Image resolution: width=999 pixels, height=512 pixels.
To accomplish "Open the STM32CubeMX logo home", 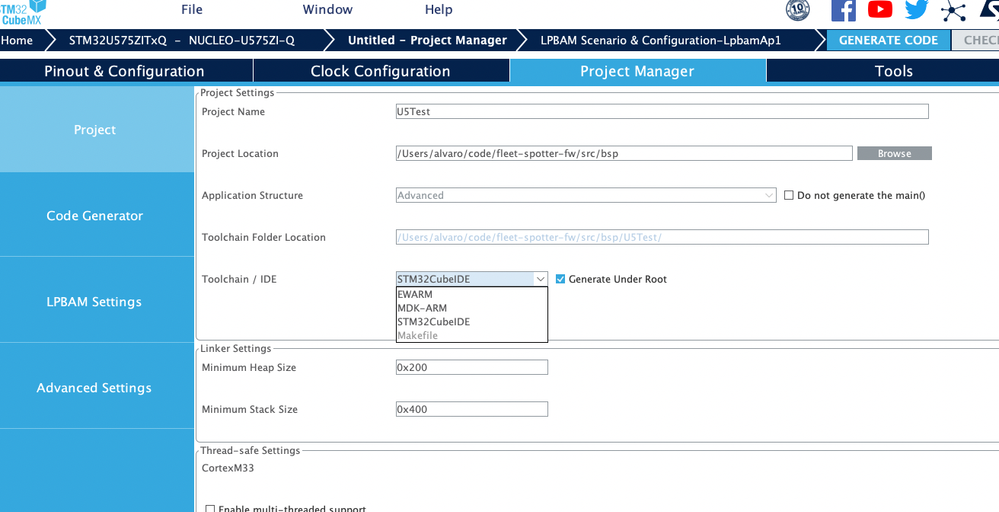I will pos(22,11).
